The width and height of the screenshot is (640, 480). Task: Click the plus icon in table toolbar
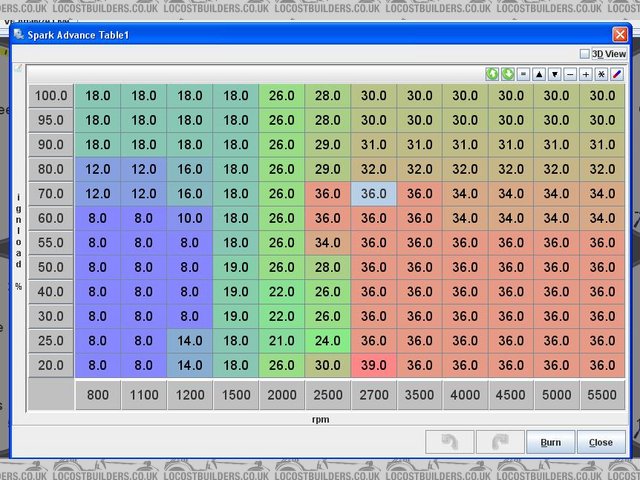586,74
